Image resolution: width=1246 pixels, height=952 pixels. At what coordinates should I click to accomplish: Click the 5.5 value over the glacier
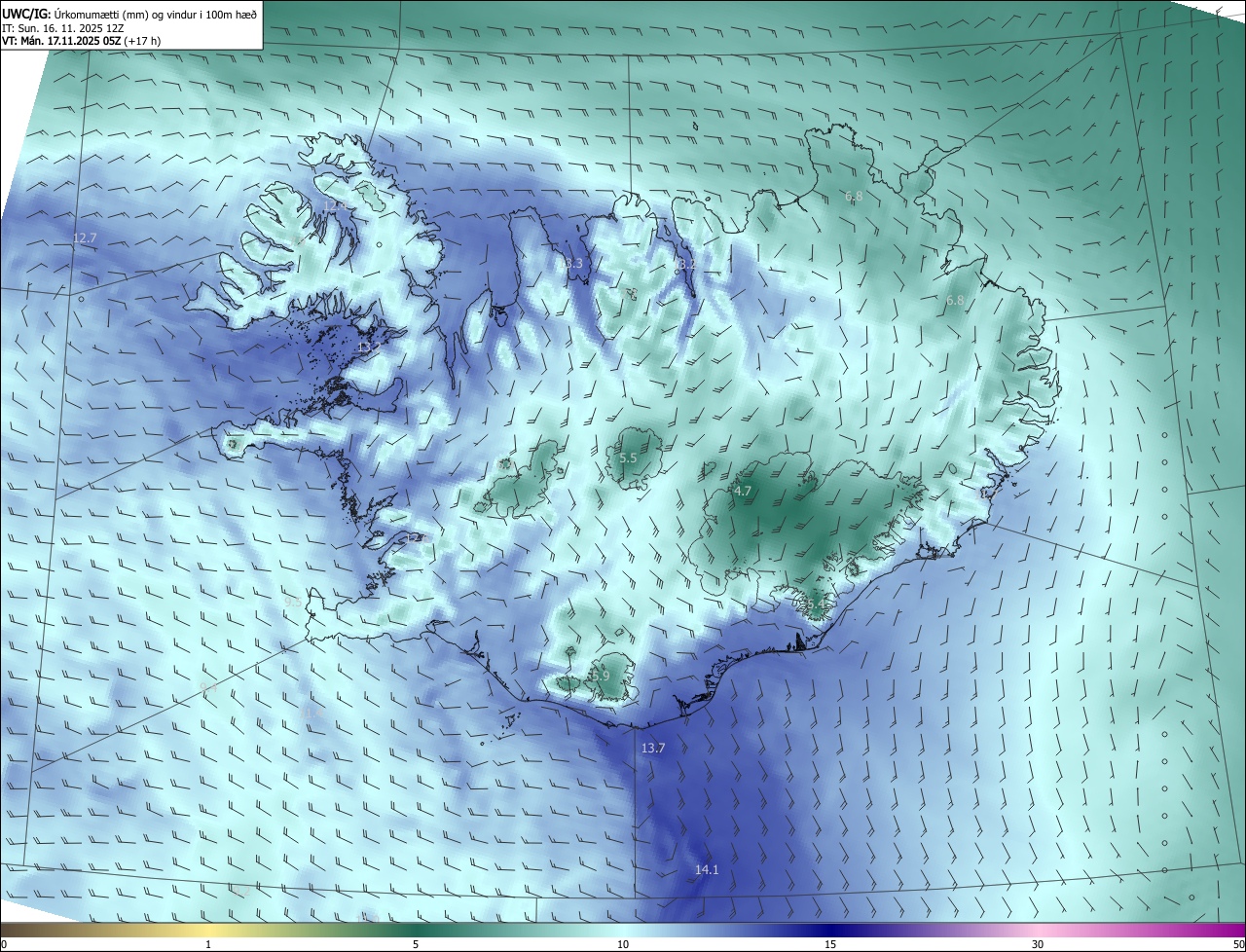point(628,458)
